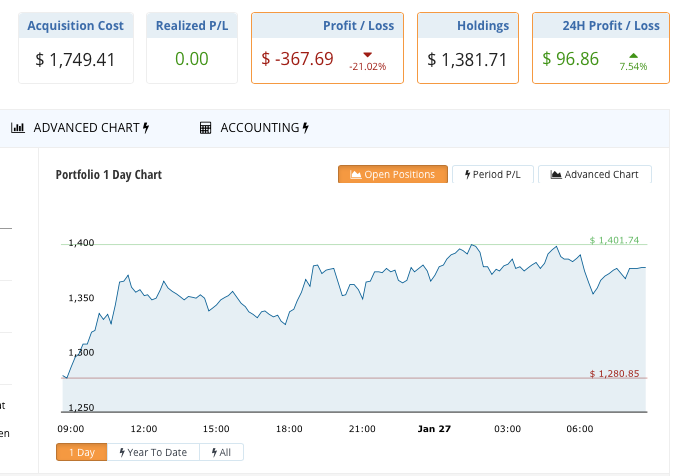
Task: Click the red down arrow in Profit / Loss
Action: point(368,54)
